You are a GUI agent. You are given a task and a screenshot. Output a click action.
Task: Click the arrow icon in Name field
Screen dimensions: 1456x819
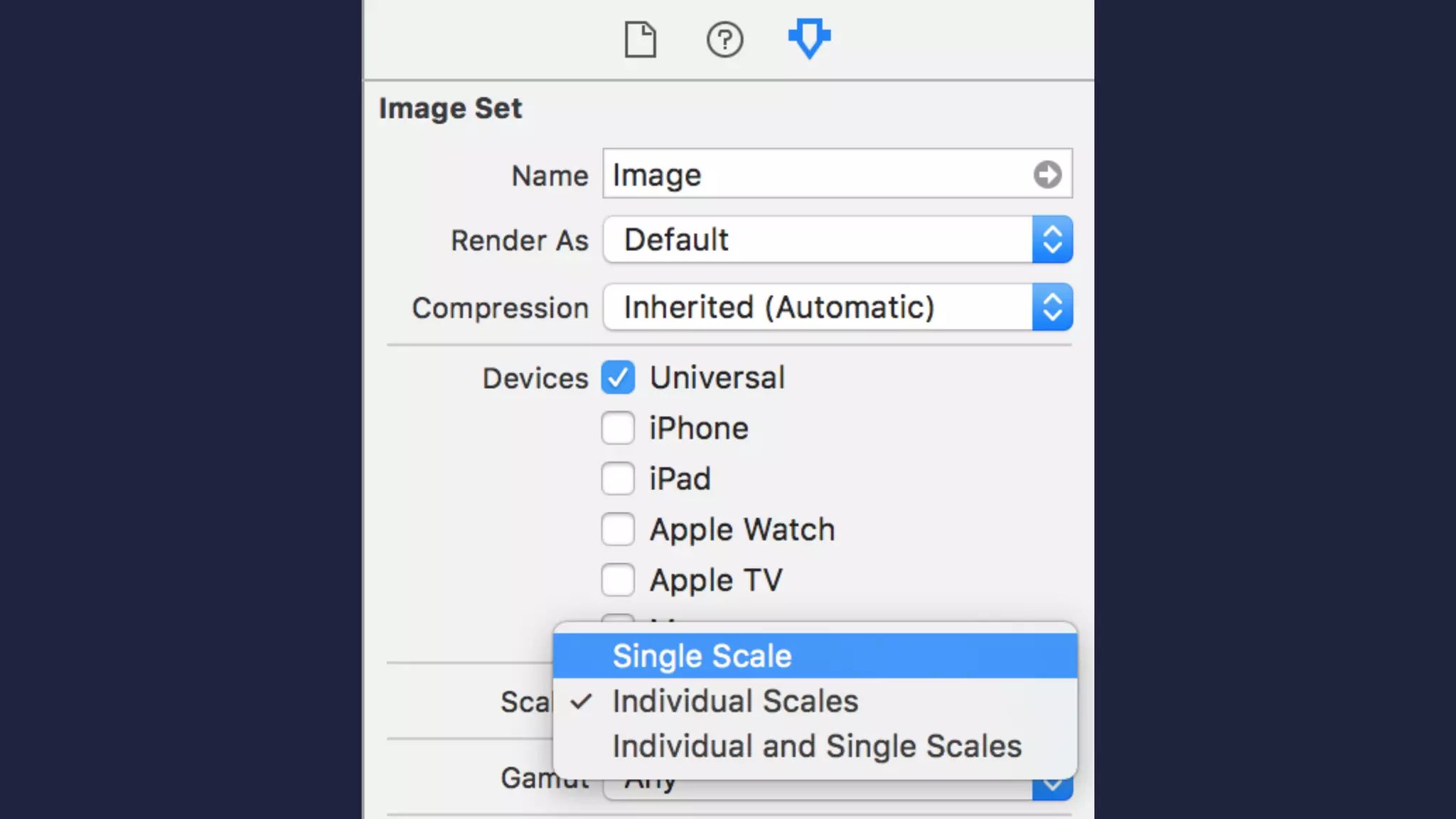(1047, 174)
